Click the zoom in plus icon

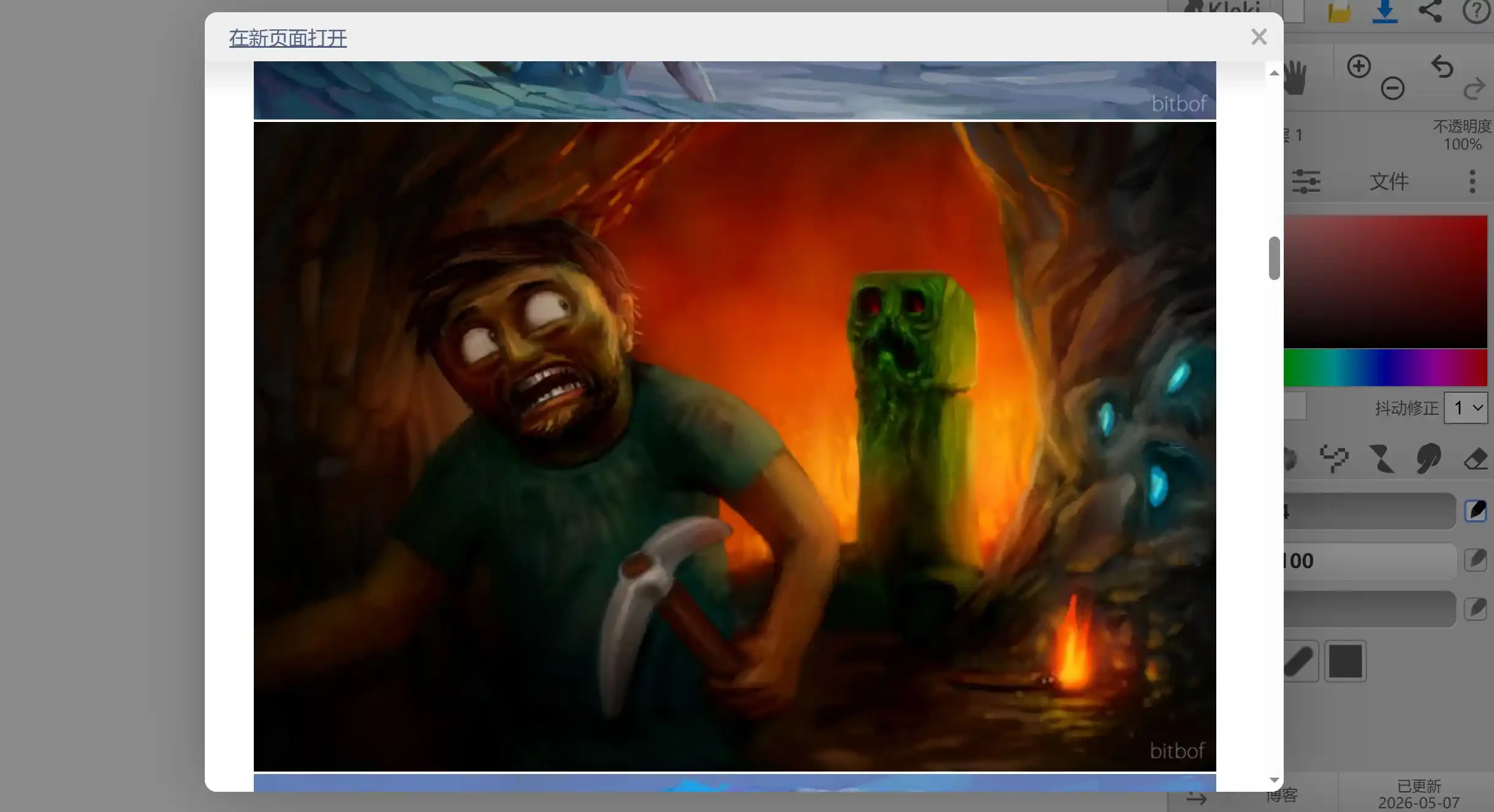[x=1359, y=66]
